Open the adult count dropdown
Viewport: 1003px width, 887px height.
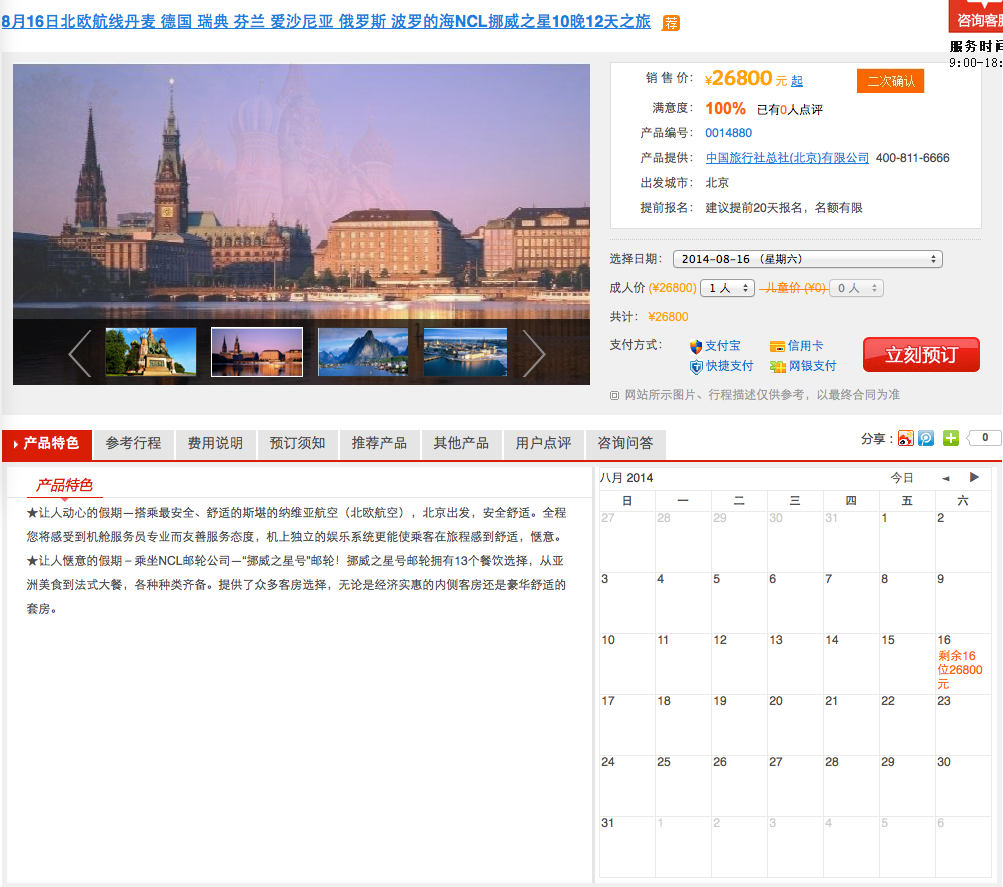coord(727,288)
